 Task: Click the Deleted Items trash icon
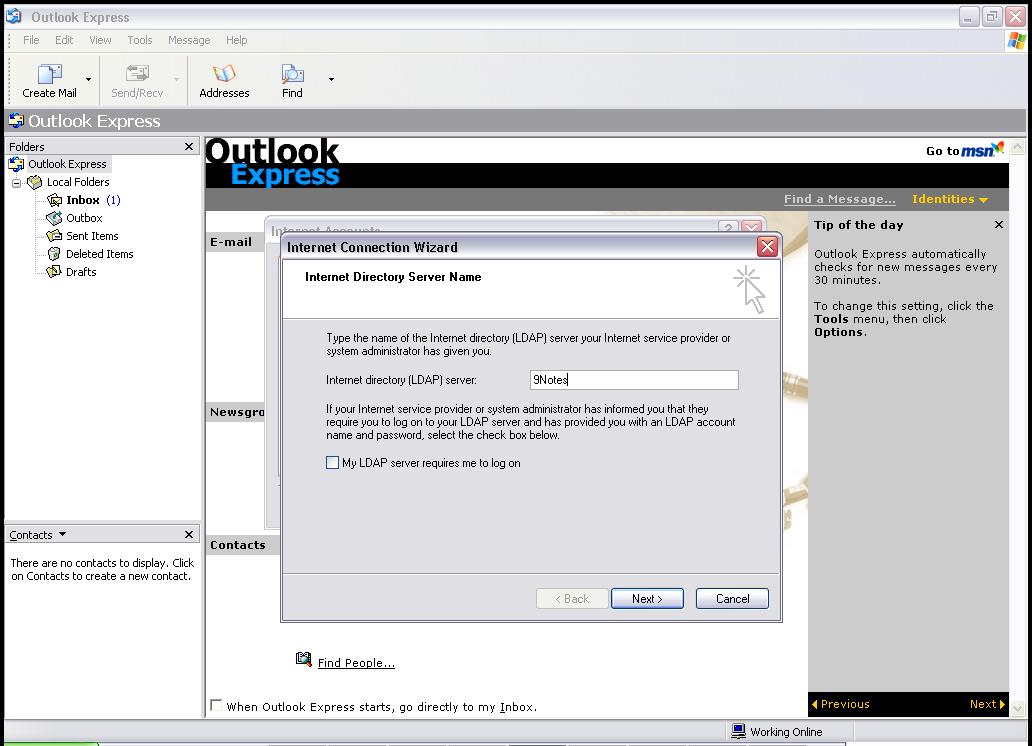click(54, 253)
